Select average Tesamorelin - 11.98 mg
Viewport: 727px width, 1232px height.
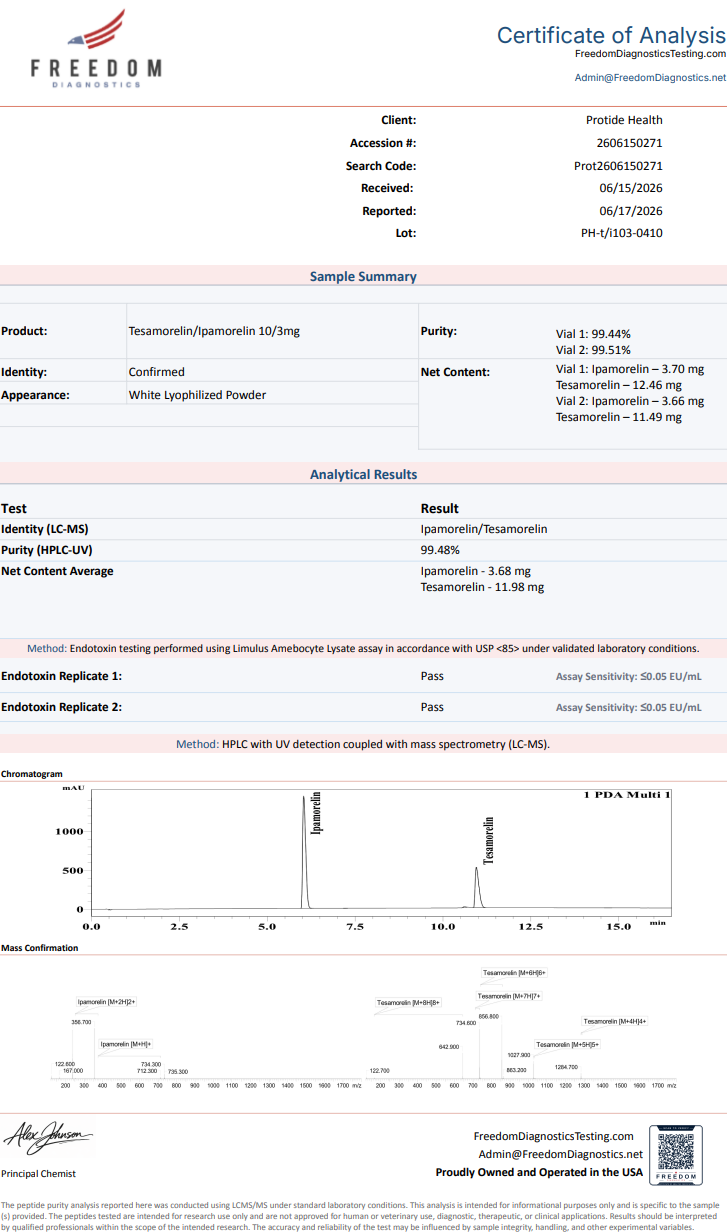coord(483,588)
